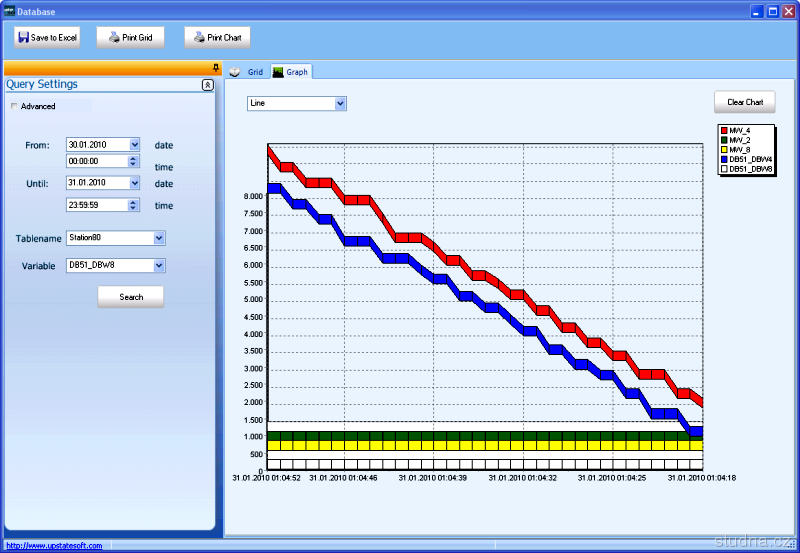
Task: Adjust the Until time spinner
Action: [x=134, y=205]
